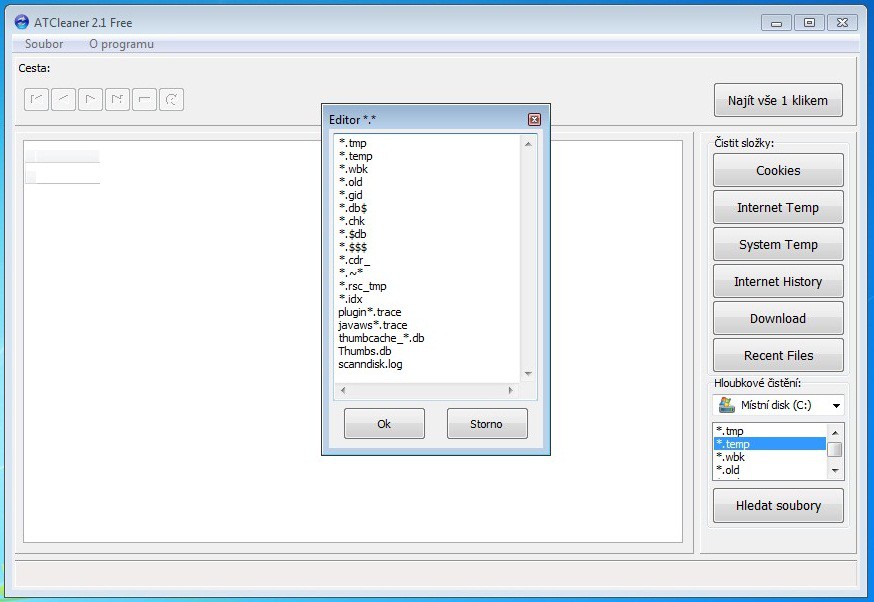The width and height of the screenshot is (874, 602).
Task: Close the Editor *.* dialog with X
Action: pos(534,119)
